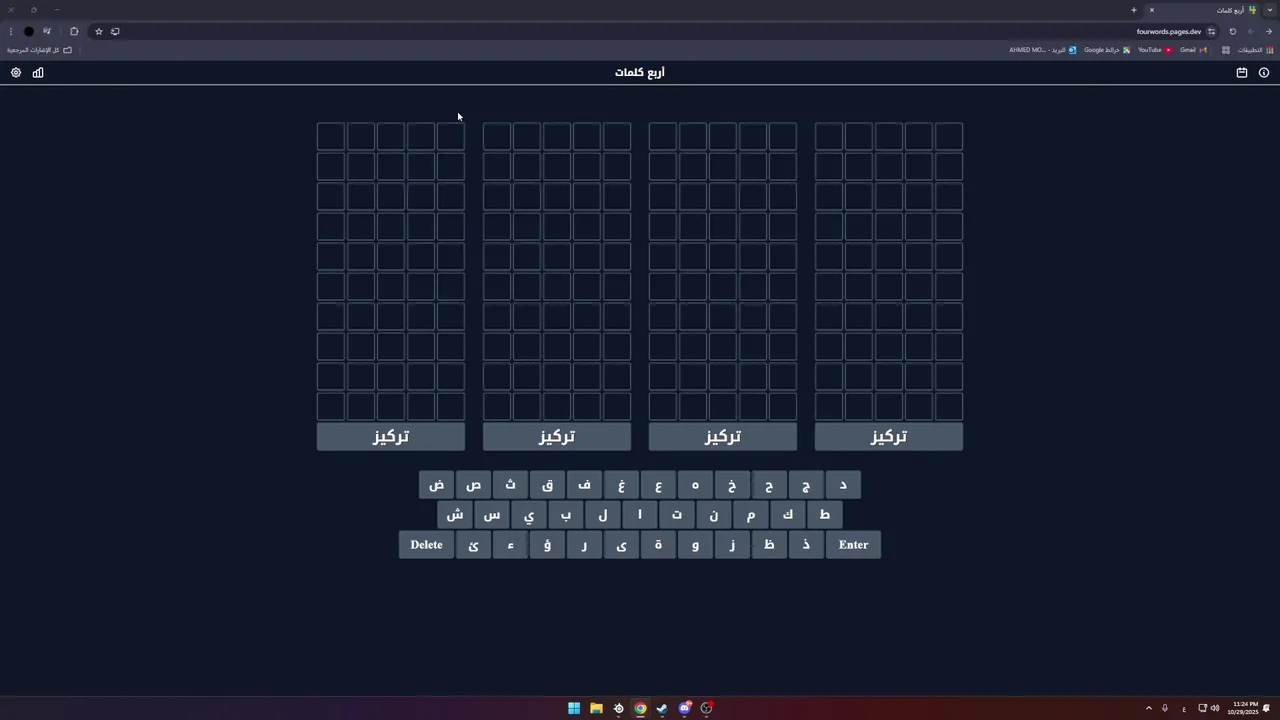Tap the ن key
This screenshot has width=1280, height=720.
pos(714,515)
